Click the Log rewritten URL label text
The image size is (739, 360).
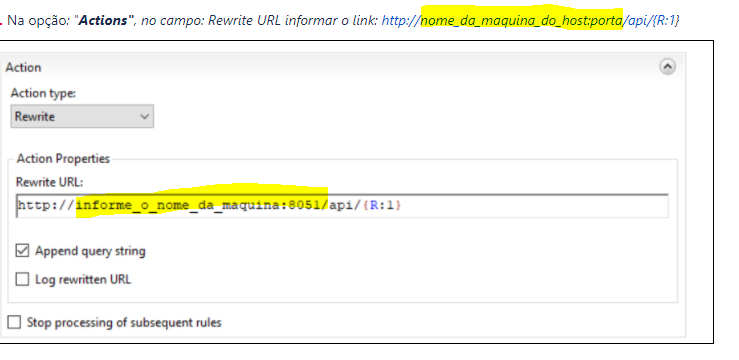(83, 279)
